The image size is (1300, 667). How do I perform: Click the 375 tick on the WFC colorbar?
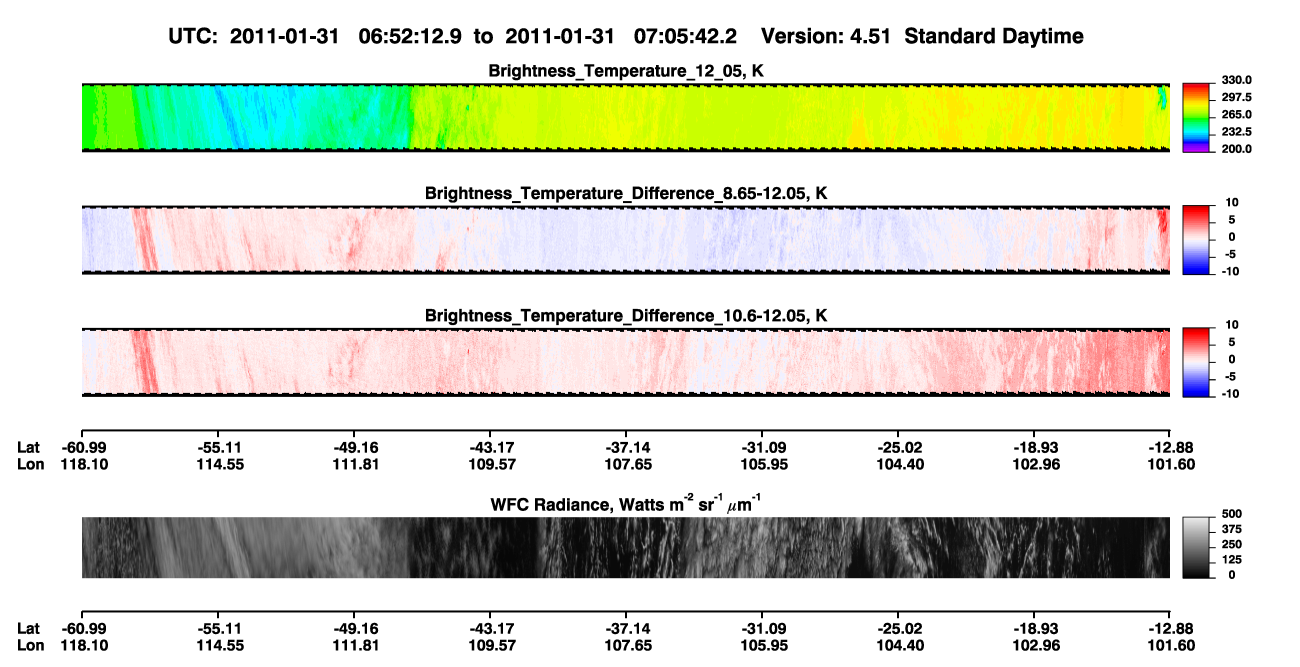(1233, 530)
